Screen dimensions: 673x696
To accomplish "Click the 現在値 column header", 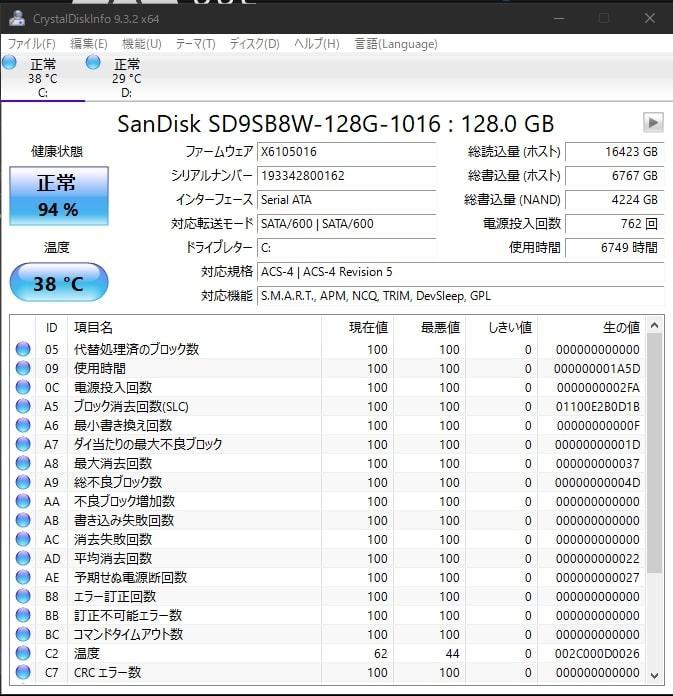I will tap(357, 328).
